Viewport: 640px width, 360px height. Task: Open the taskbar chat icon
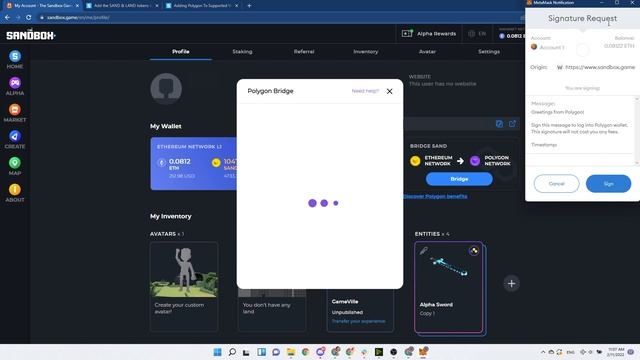[x=276, y=352]
